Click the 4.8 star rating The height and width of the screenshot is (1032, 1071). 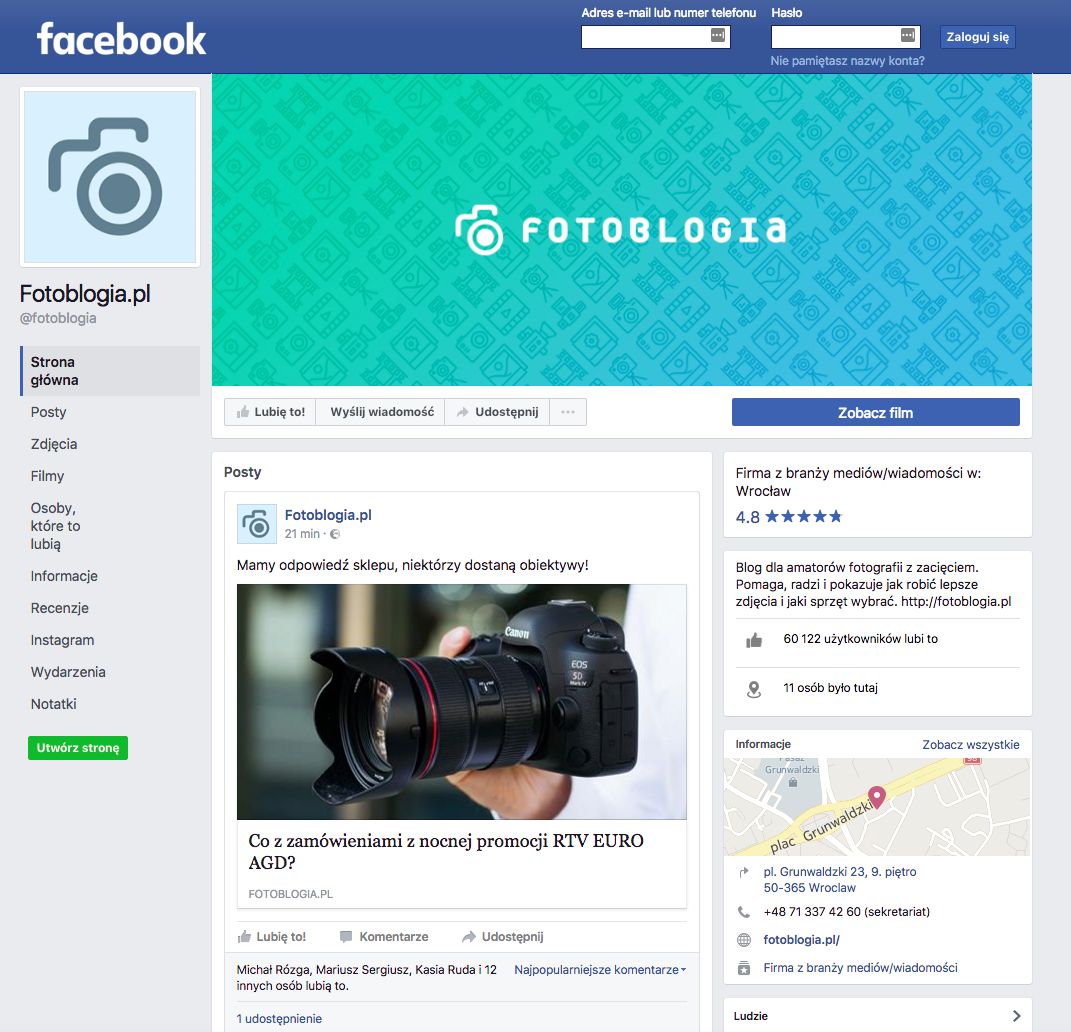[x=788, y=517]
